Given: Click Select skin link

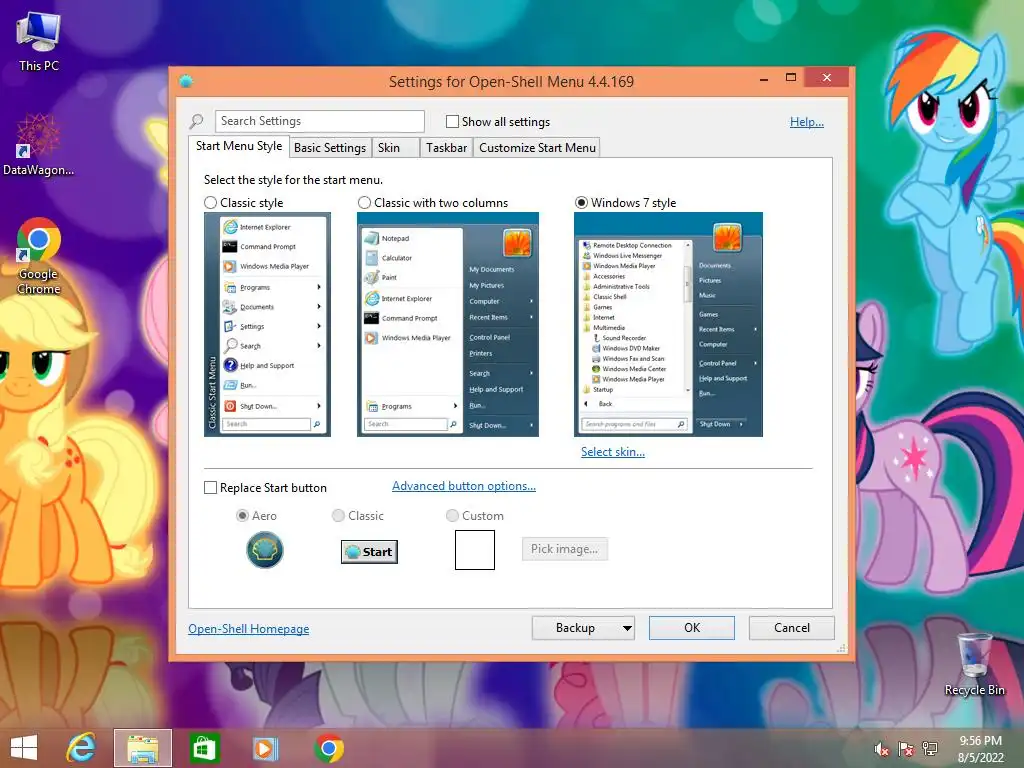Looking at the screenshot, I should 613,452.
